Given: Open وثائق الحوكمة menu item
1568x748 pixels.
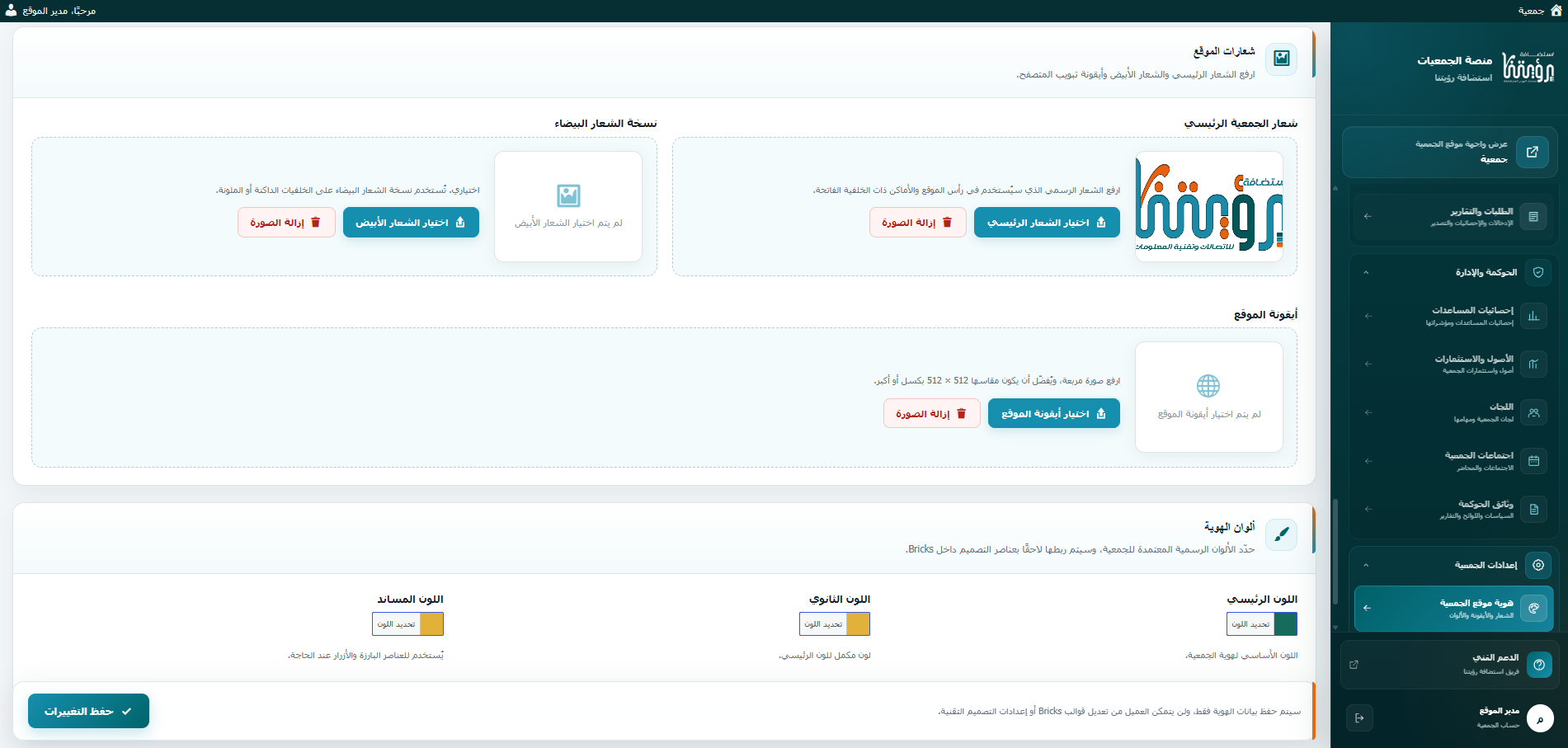Looking at the screenshot, I should pyautogui.click(x=1453, y=509).
